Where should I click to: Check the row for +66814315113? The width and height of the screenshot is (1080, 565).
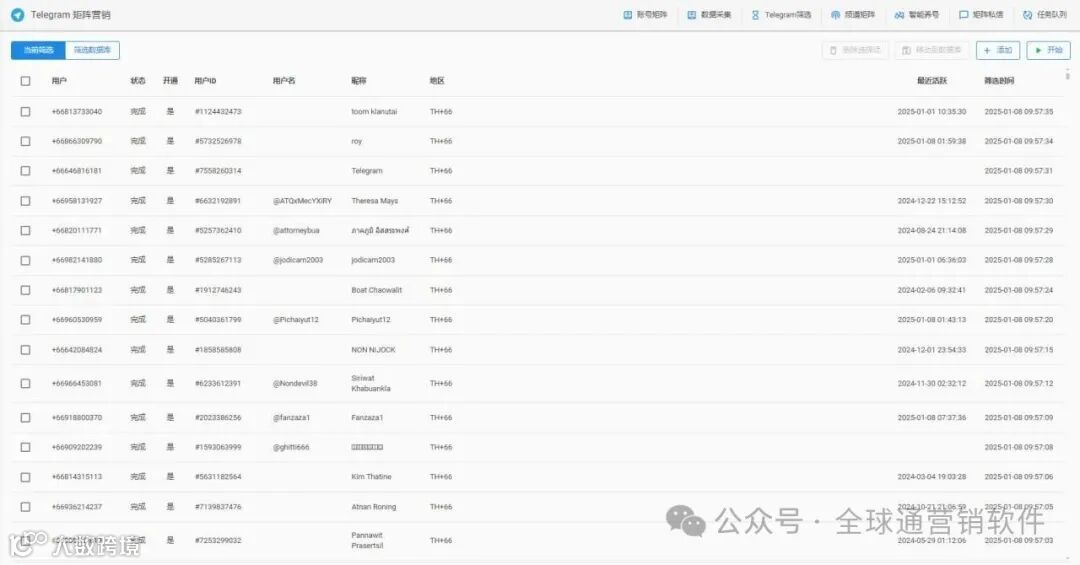pos(25,477)
